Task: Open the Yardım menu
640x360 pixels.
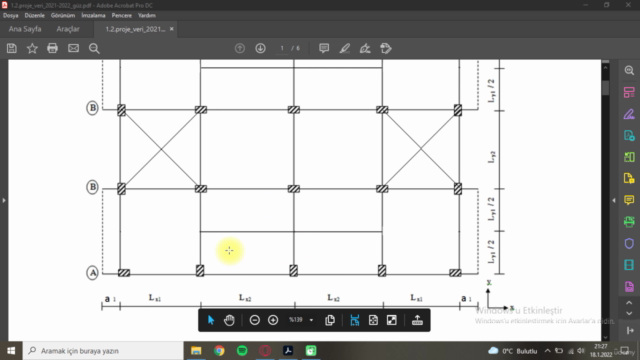Action: (147, 16)
